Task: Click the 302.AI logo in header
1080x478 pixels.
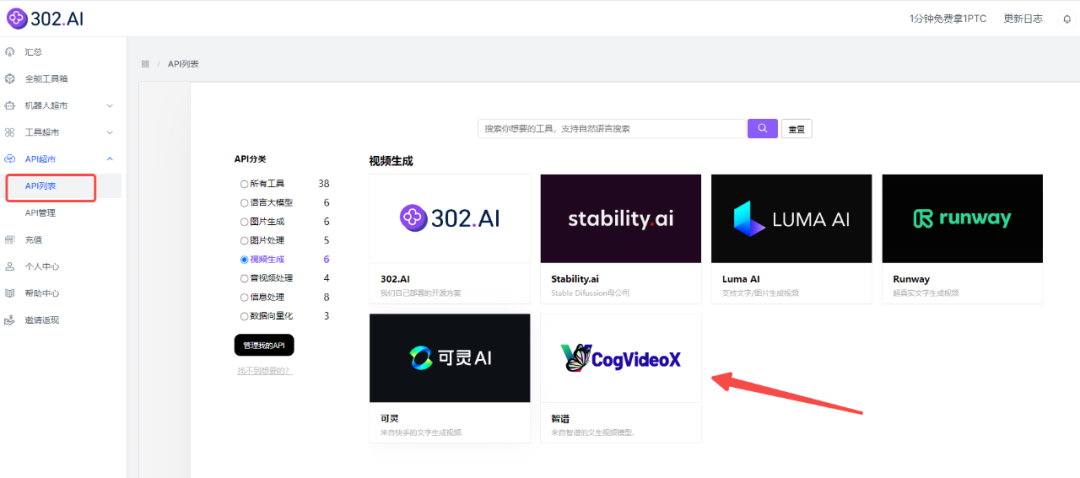Action: pyautogui.click(x=45, y=19)
